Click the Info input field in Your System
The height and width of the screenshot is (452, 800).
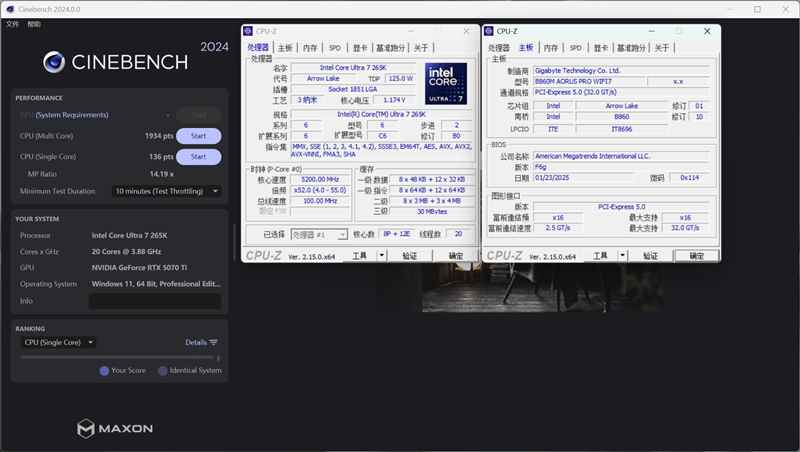[x=155, y=301]
